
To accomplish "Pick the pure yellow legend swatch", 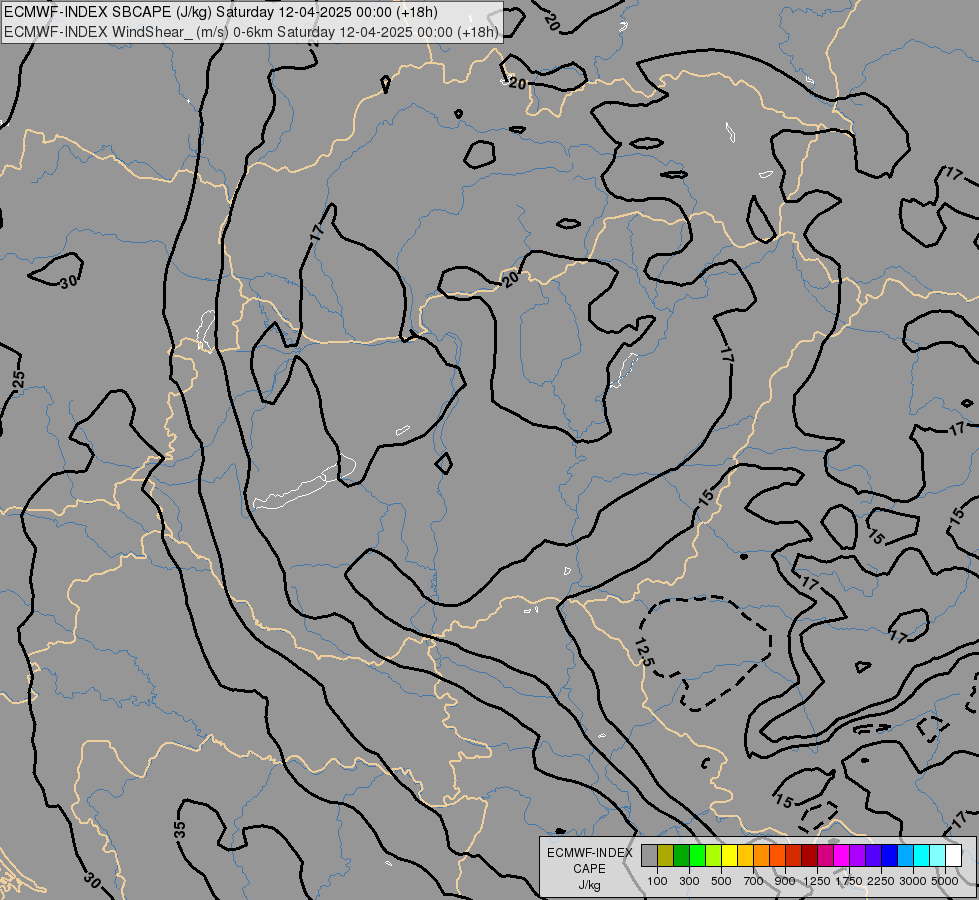I will (729, 855).
